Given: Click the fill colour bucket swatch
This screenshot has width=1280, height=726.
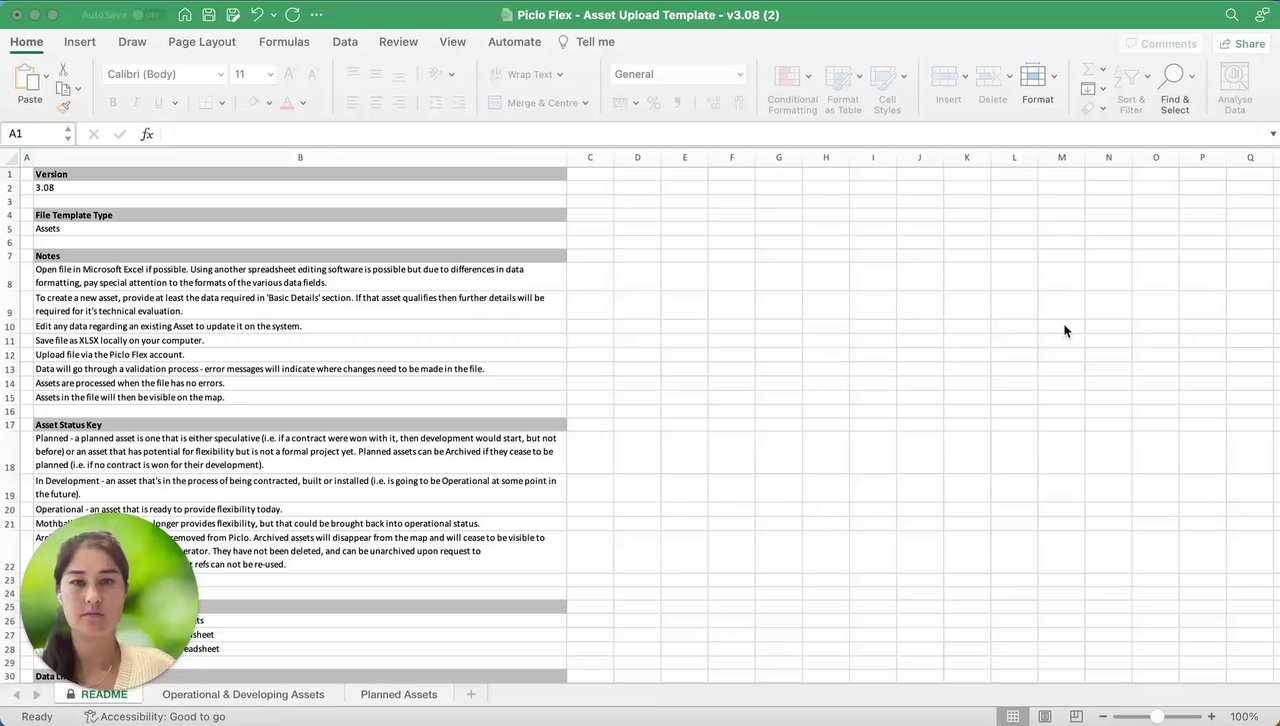Looking at the screenshot, I should tap(254, 102).
